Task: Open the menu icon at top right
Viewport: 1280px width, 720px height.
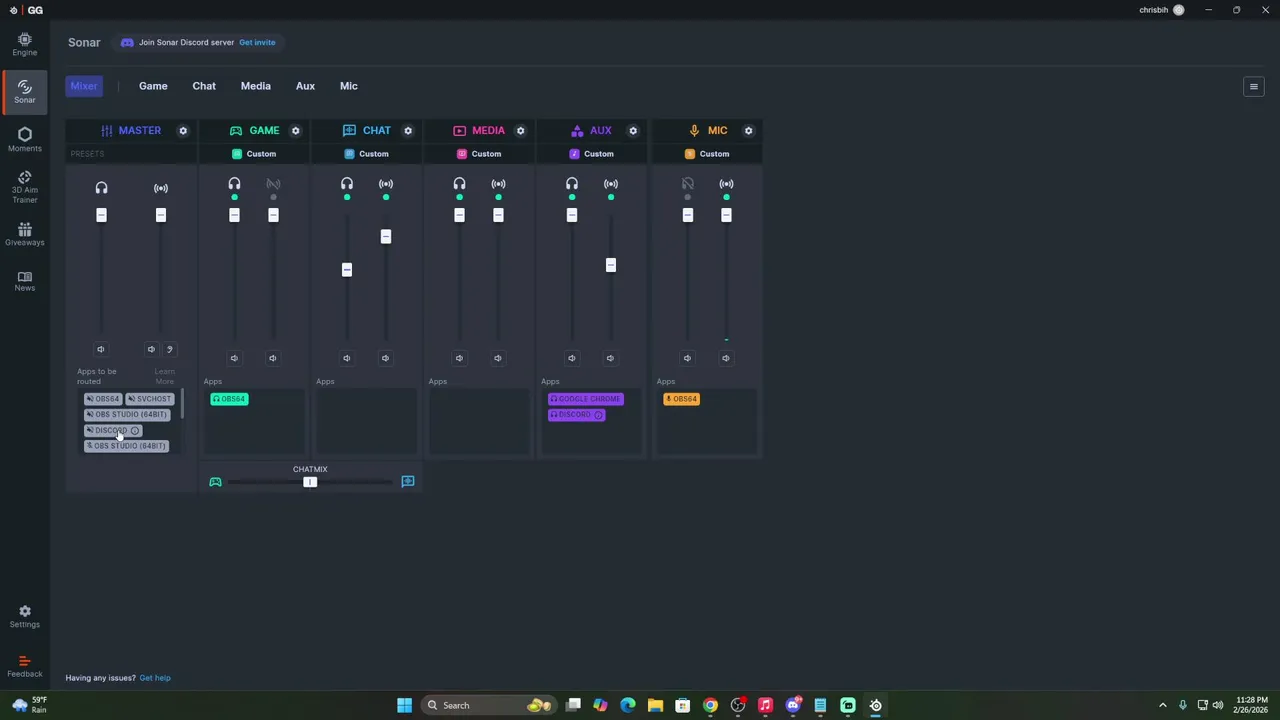Action: pyautogui.click(x=1253, y=87)
